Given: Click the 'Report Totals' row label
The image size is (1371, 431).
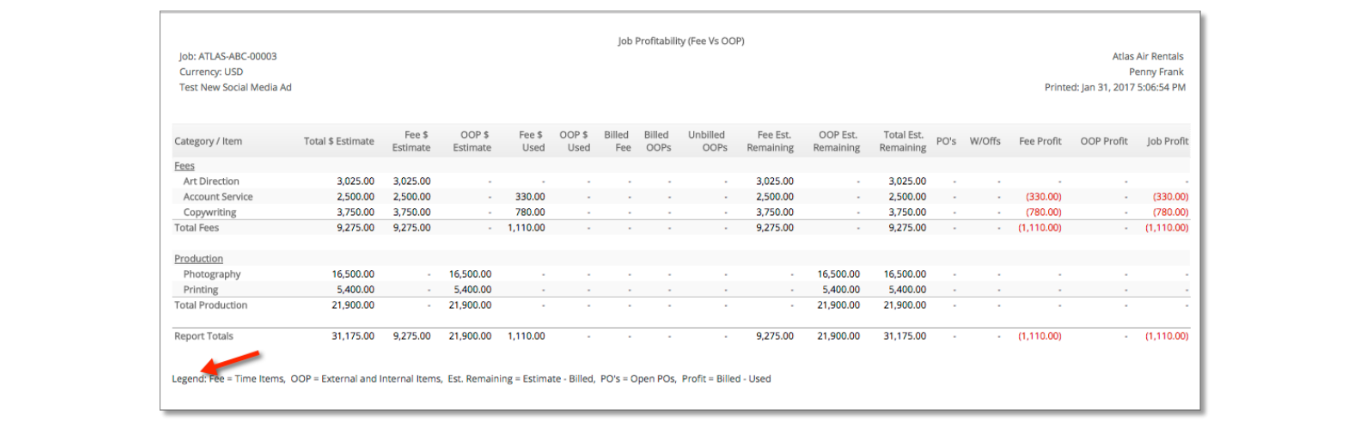Looking at the screenshot, I should click(x=203, y=336).
